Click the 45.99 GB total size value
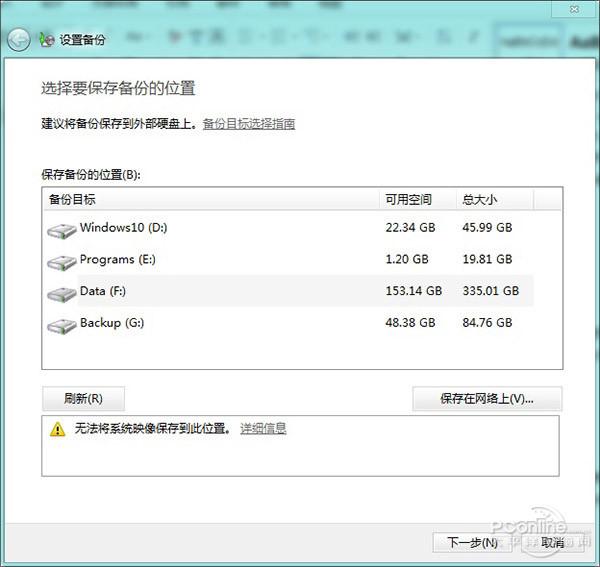Image resolution: width=600 pixels, height=567 pixels. [487, 228]
